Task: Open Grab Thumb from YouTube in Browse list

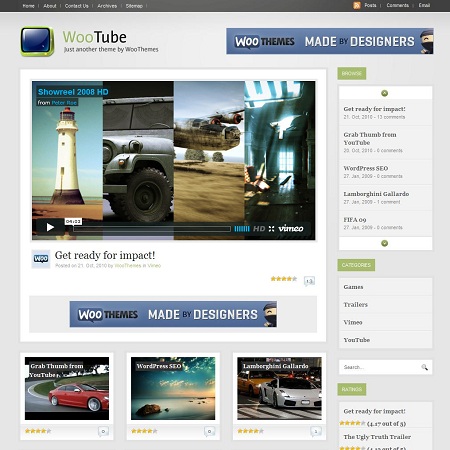Action: pos(370,139)
